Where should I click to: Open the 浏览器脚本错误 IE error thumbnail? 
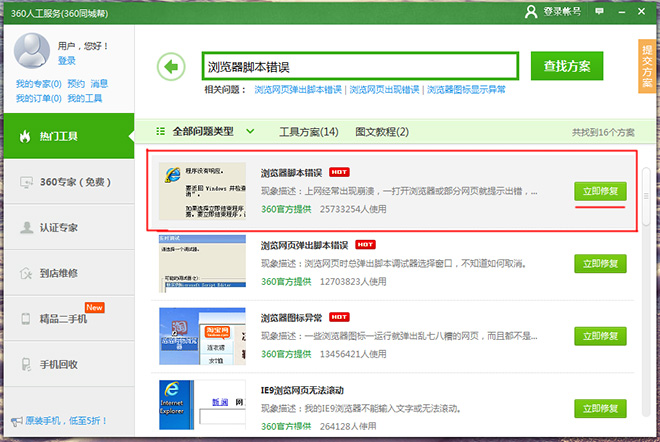[x=202, y=191]
